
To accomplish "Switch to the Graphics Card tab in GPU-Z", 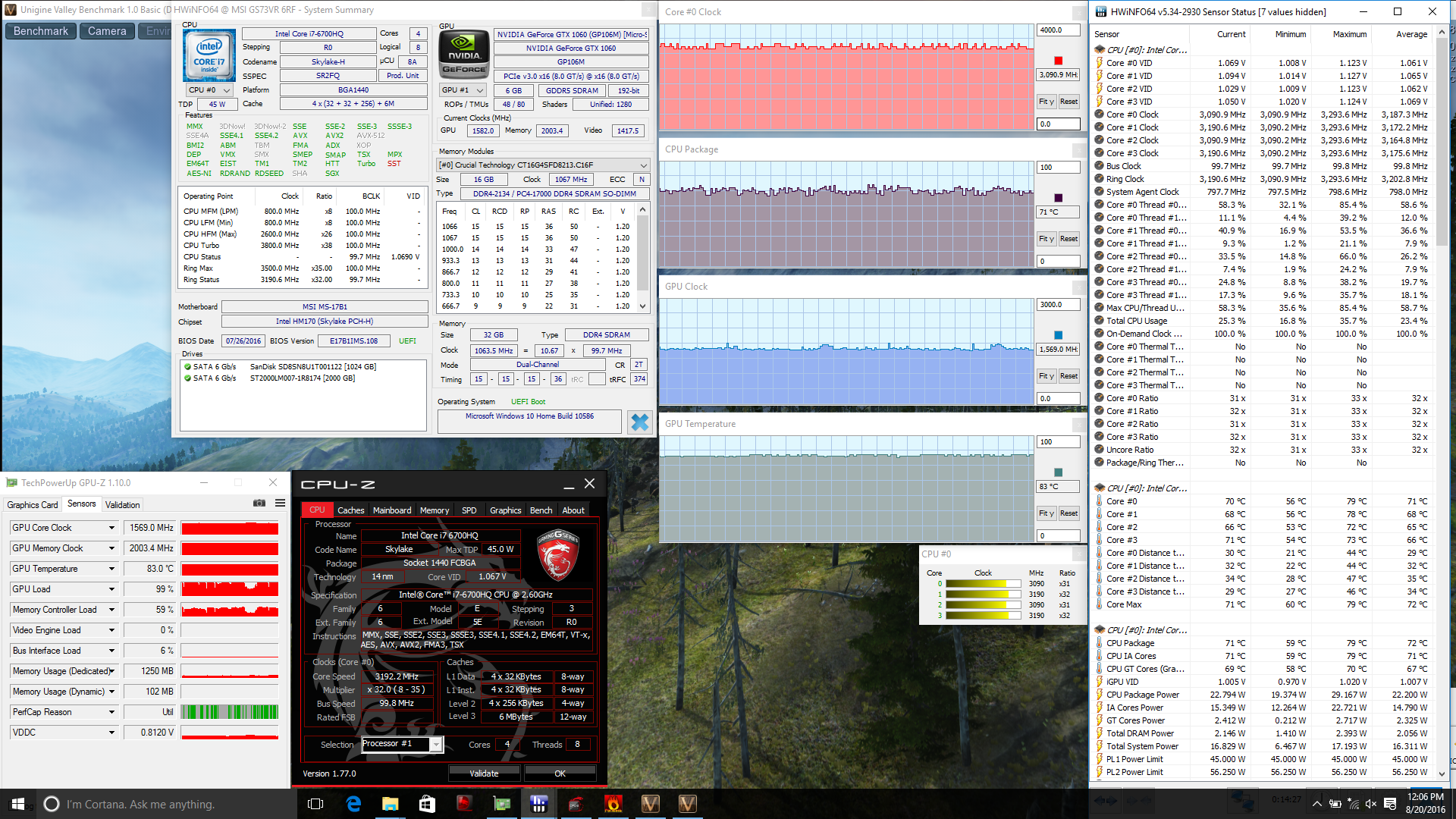I will (x=32, y=504).
